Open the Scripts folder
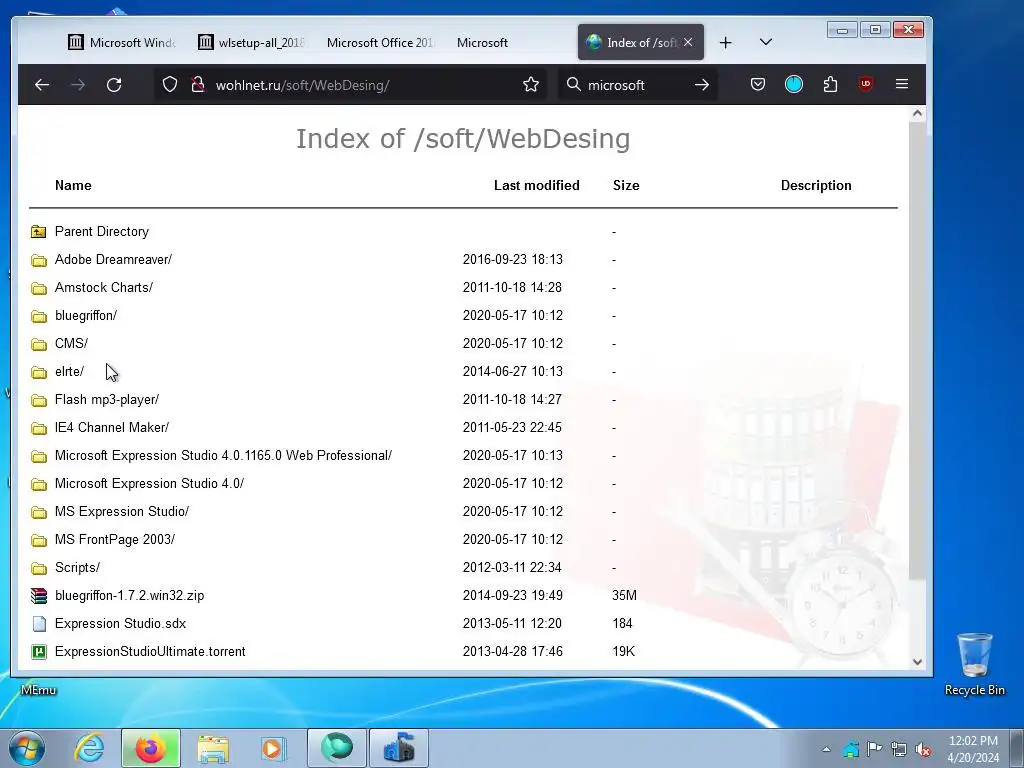 pyautogui.click(x=77, y=568)
